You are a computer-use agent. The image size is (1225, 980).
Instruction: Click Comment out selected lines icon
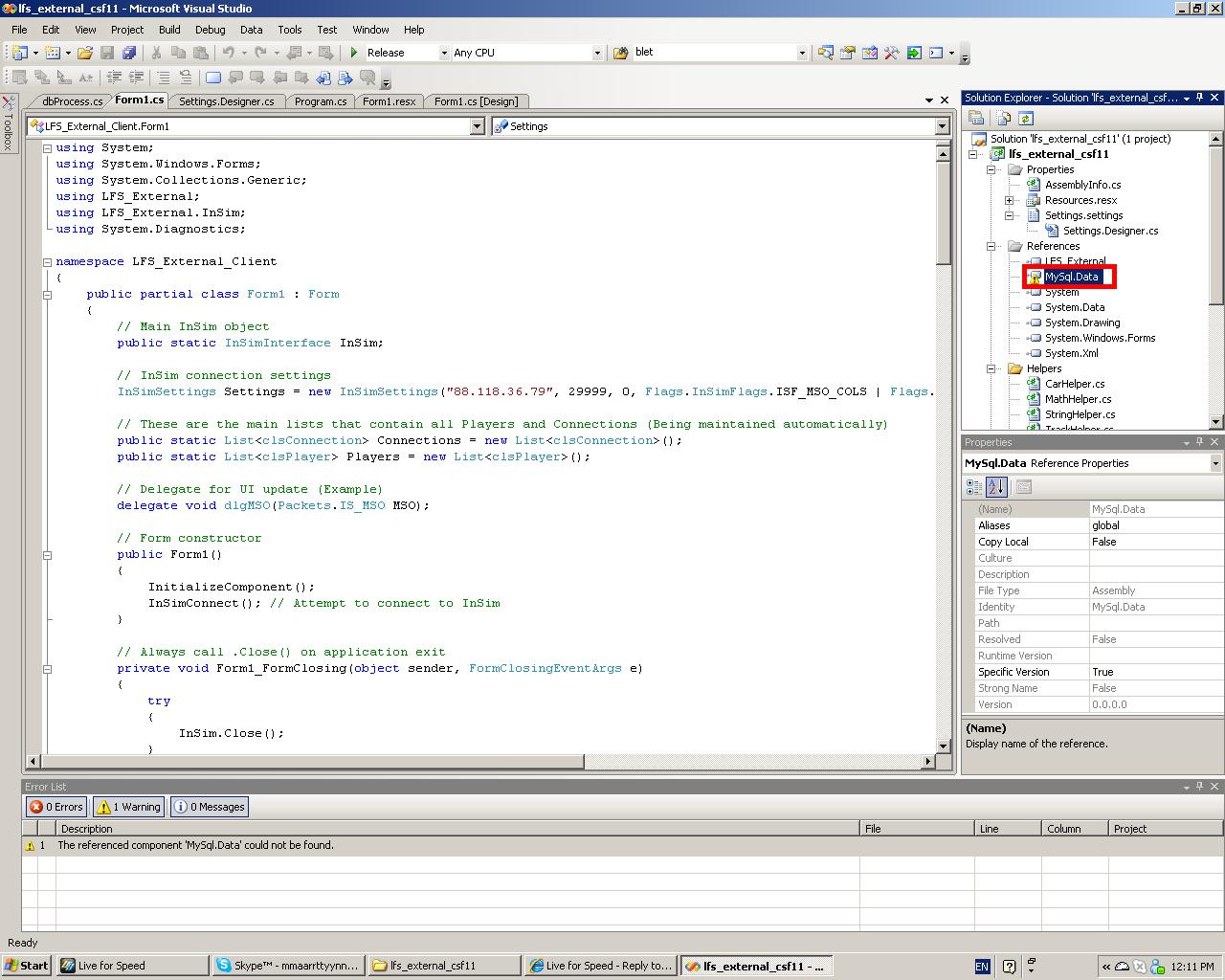[x=164, y=78]
